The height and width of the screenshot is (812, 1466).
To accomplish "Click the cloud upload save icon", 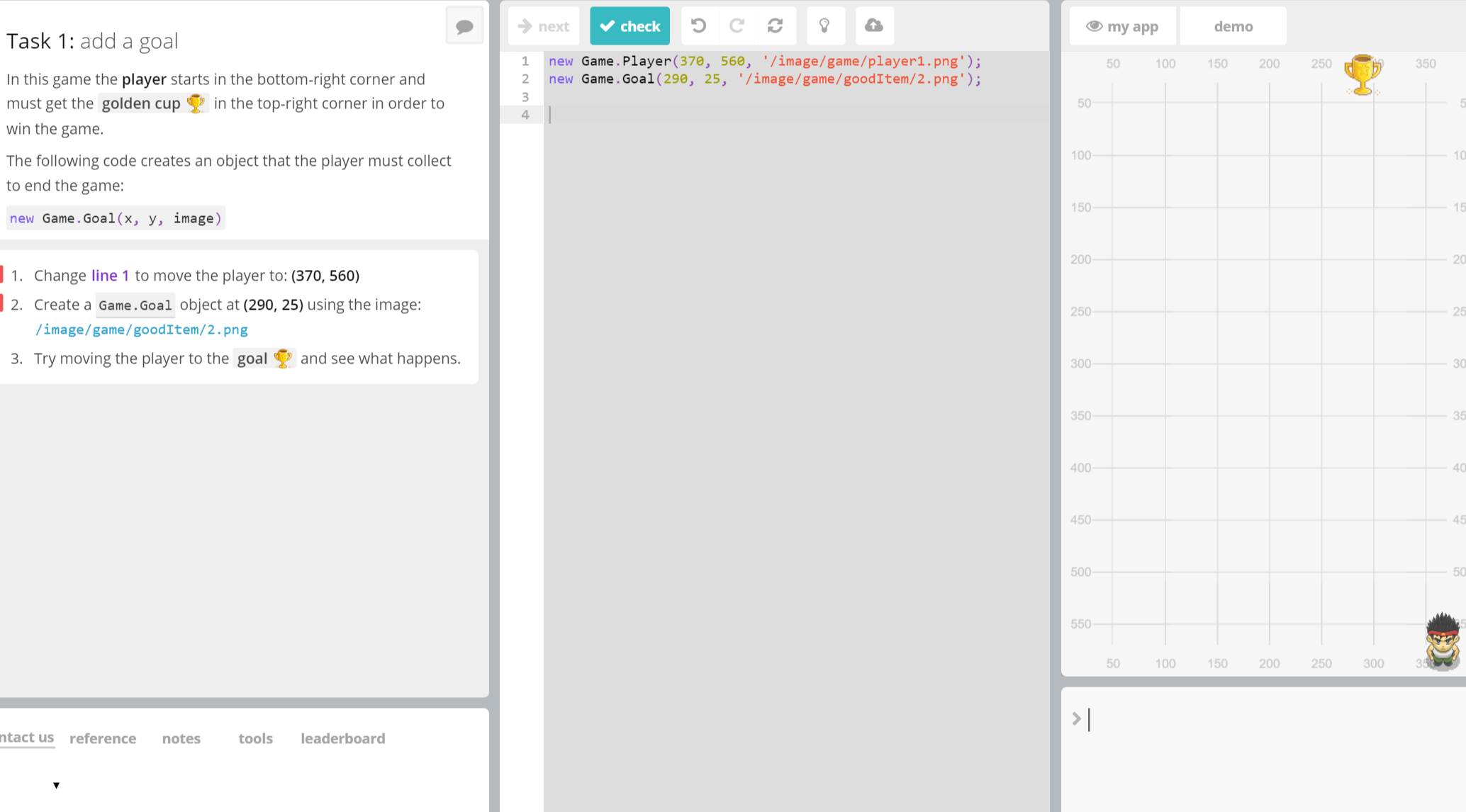I will point(874,26).
